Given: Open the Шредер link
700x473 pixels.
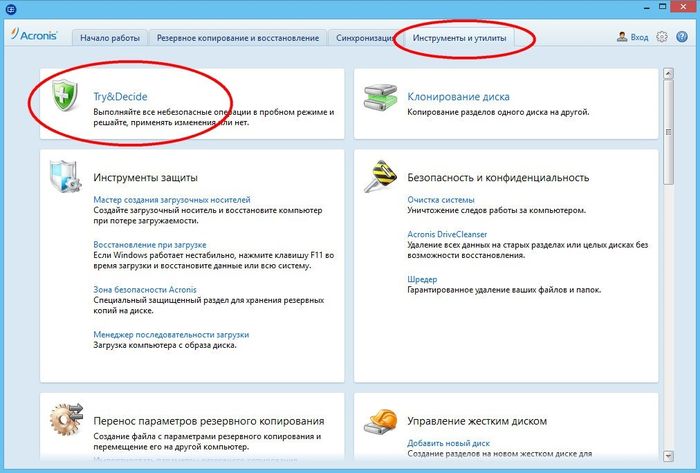Looking at the screenshot, I should coord(422,279).
